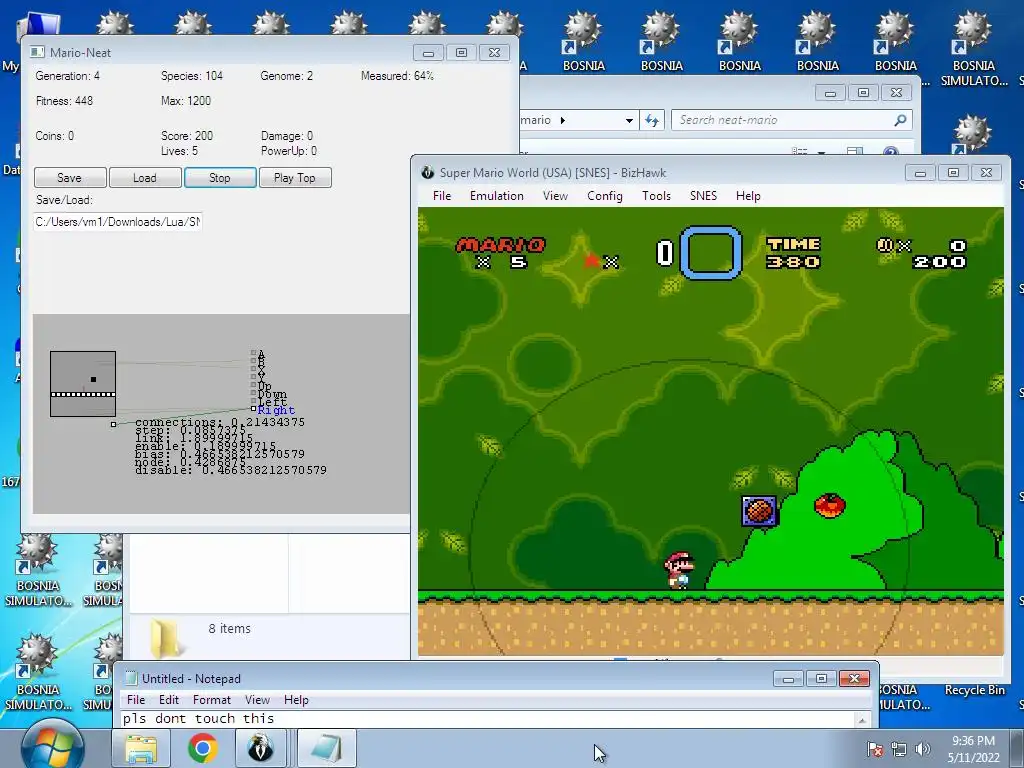Click the Save button in Mario-Neat
The image size is (1024, 768).
70,178
